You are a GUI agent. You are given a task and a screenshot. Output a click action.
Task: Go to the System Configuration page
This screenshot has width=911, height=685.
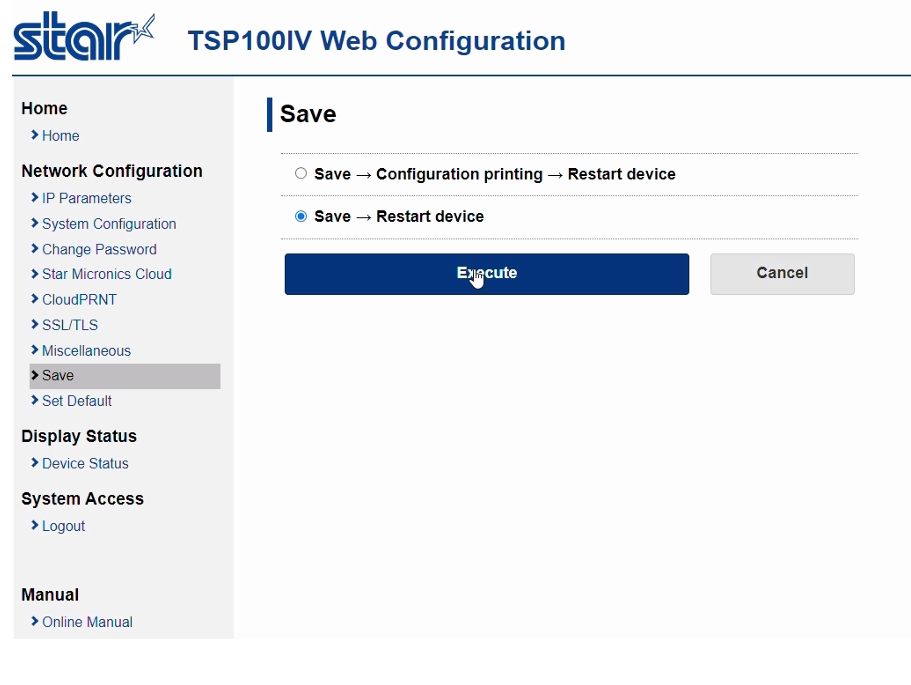[109, 224]
